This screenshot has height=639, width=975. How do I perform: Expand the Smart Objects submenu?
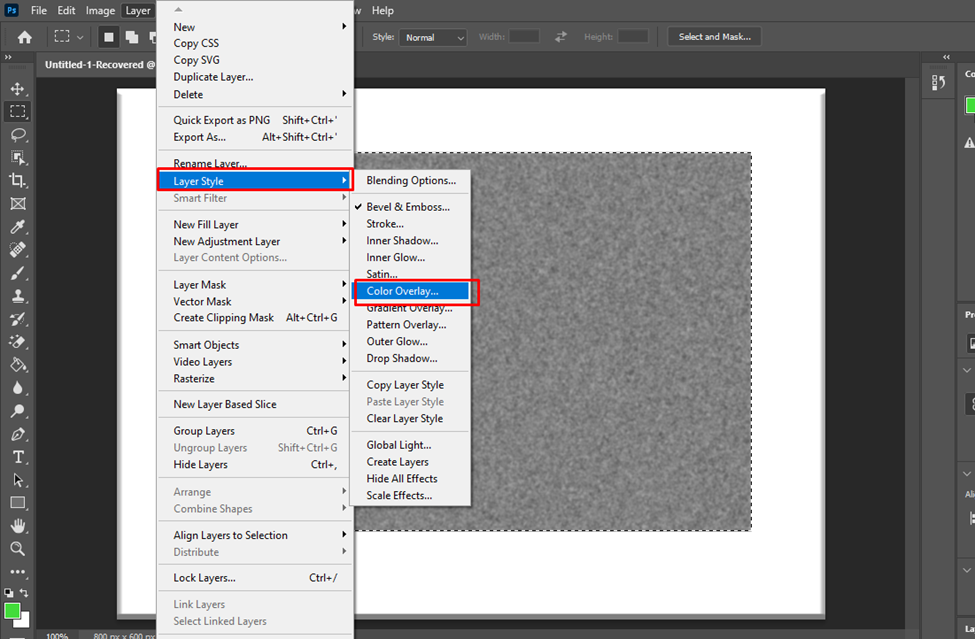tap(255, 345)
